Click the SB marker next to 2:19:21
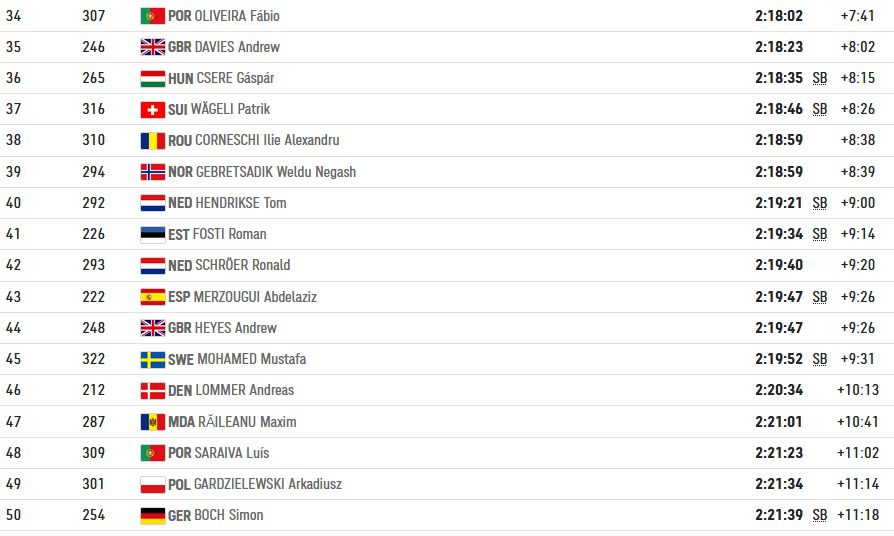The height and width of the screenshot is (536, 894). [x=820, y=203]
